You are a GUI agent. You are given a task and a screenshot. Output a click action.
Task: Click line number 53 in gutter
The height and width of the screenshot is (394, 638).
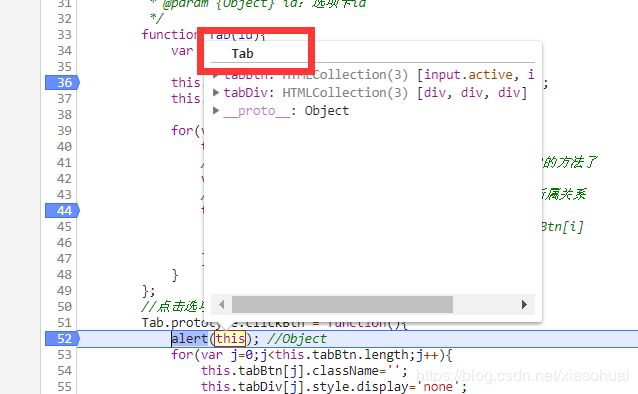(64, 355)
